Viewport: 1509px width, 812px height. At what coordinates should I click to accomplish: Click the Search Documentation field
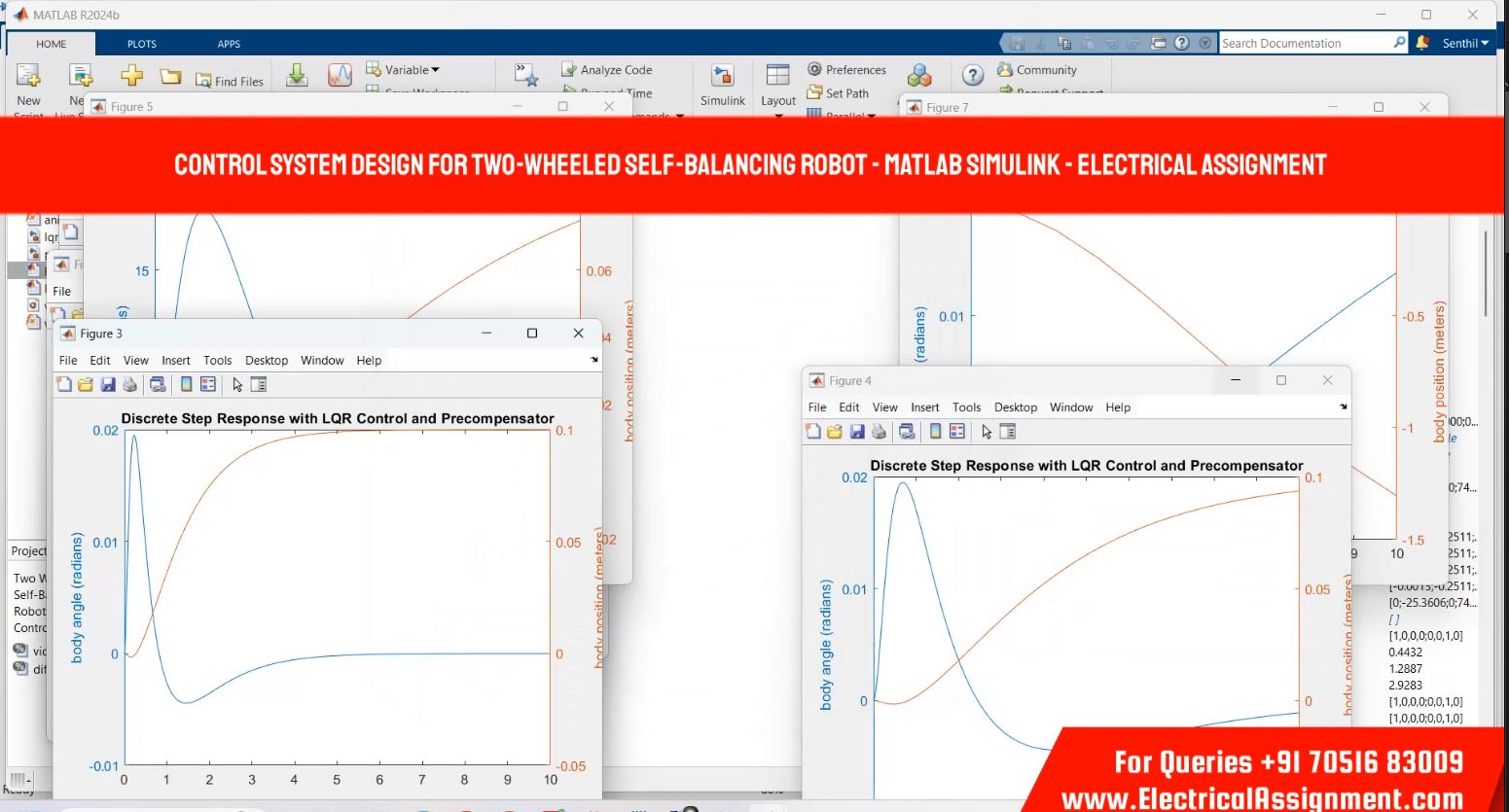(1304, 43)
